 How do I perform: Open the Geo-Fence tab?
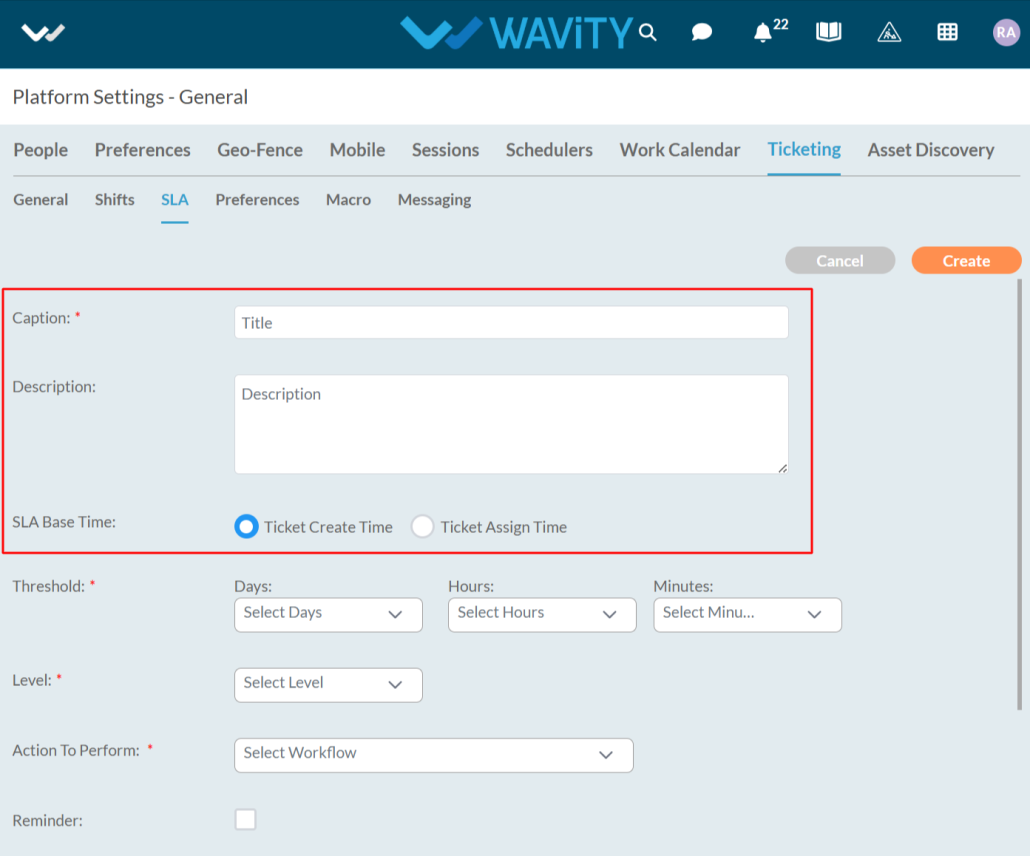click(260, 150)
